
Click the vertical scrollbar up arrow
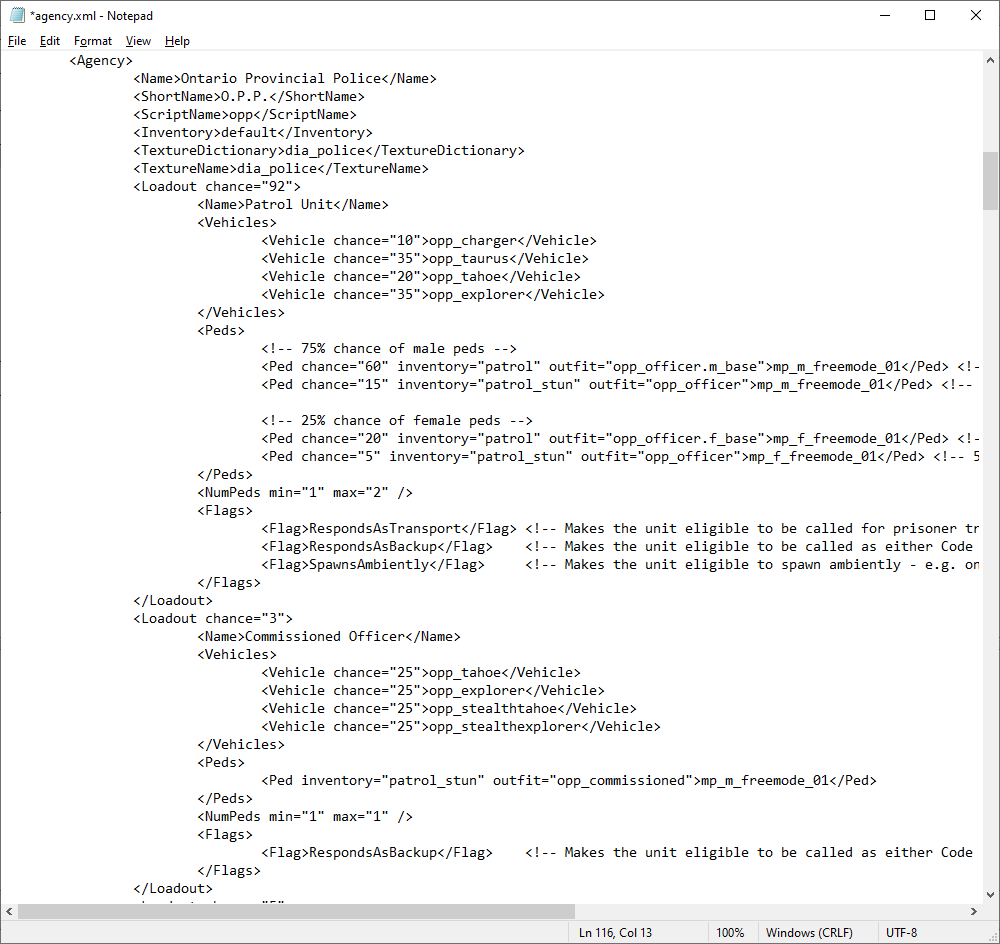pyautogui.click(x=990, y=60)
